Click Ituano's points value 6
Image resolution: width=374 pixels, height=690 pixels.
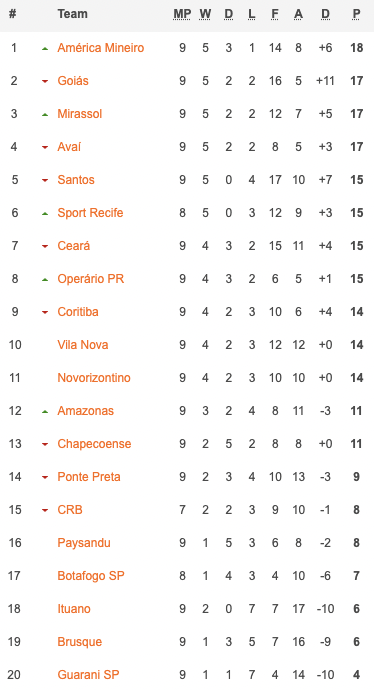pos(356,609)
